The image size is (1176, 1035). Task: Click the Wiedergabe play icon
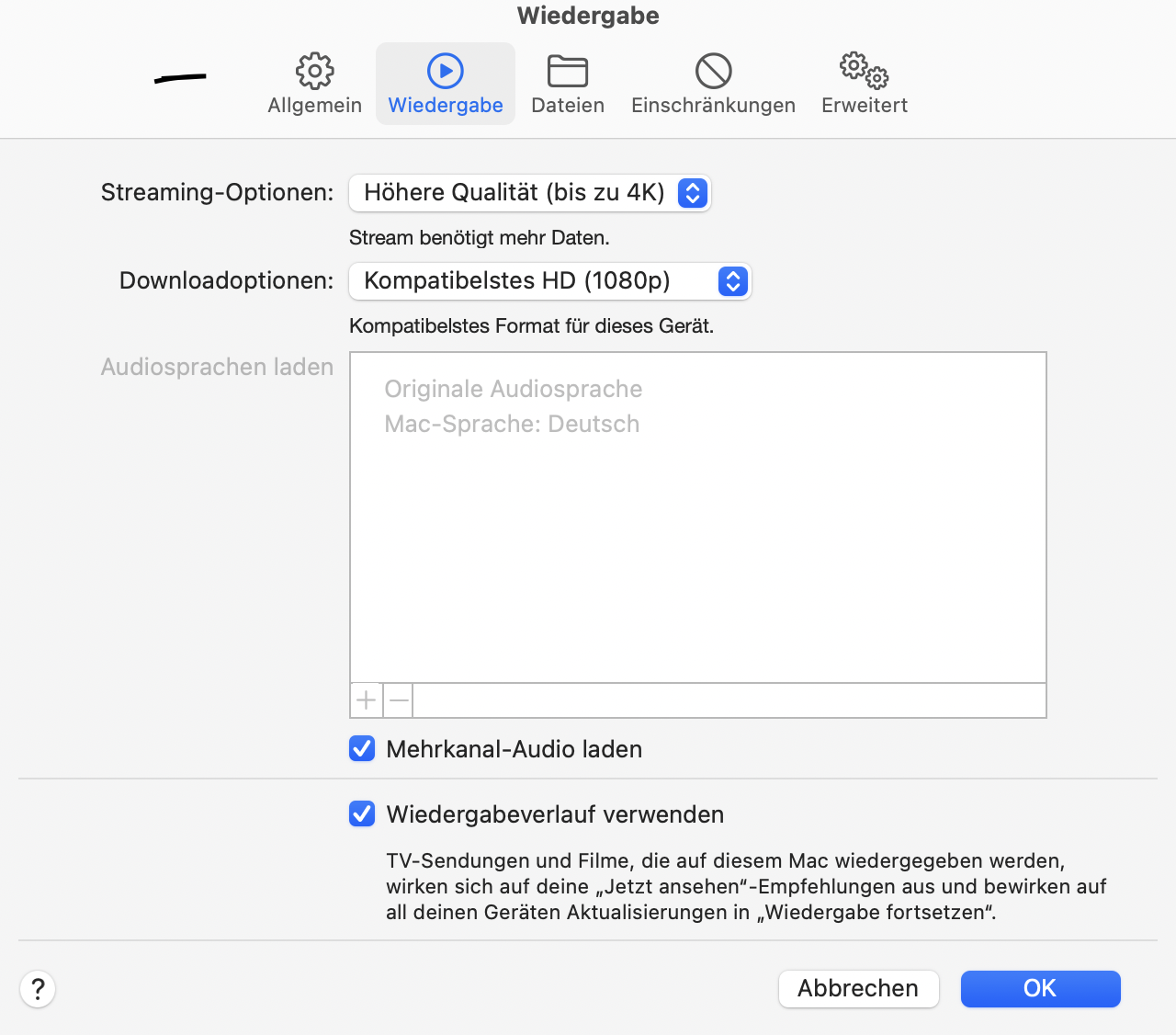[446, 71]
